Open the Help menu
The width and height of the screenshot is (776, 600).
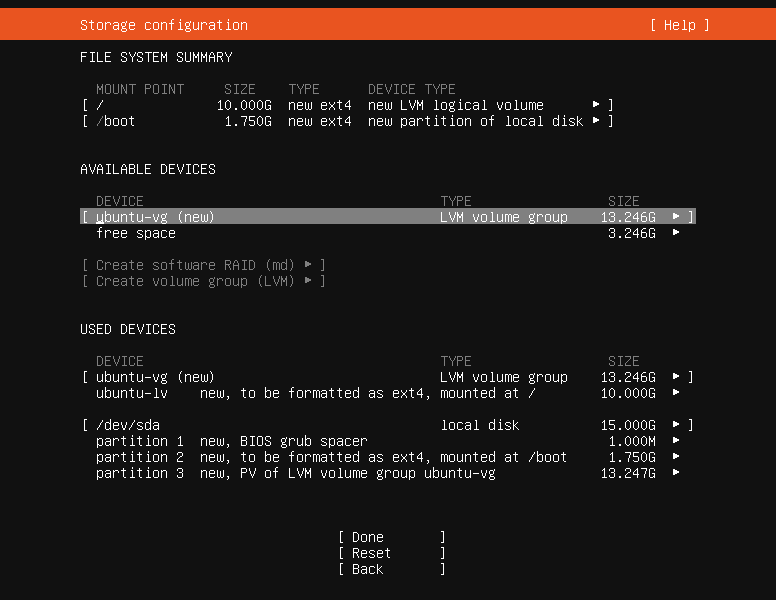point(679,25)
